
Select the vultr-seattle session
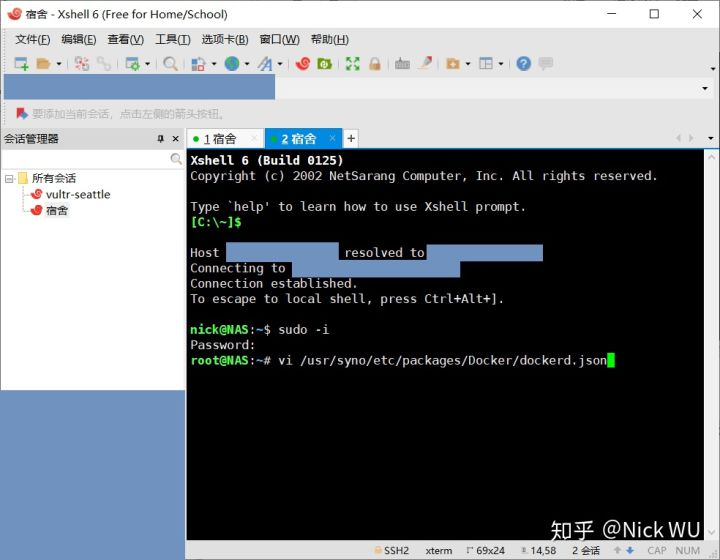click(78, 195)
